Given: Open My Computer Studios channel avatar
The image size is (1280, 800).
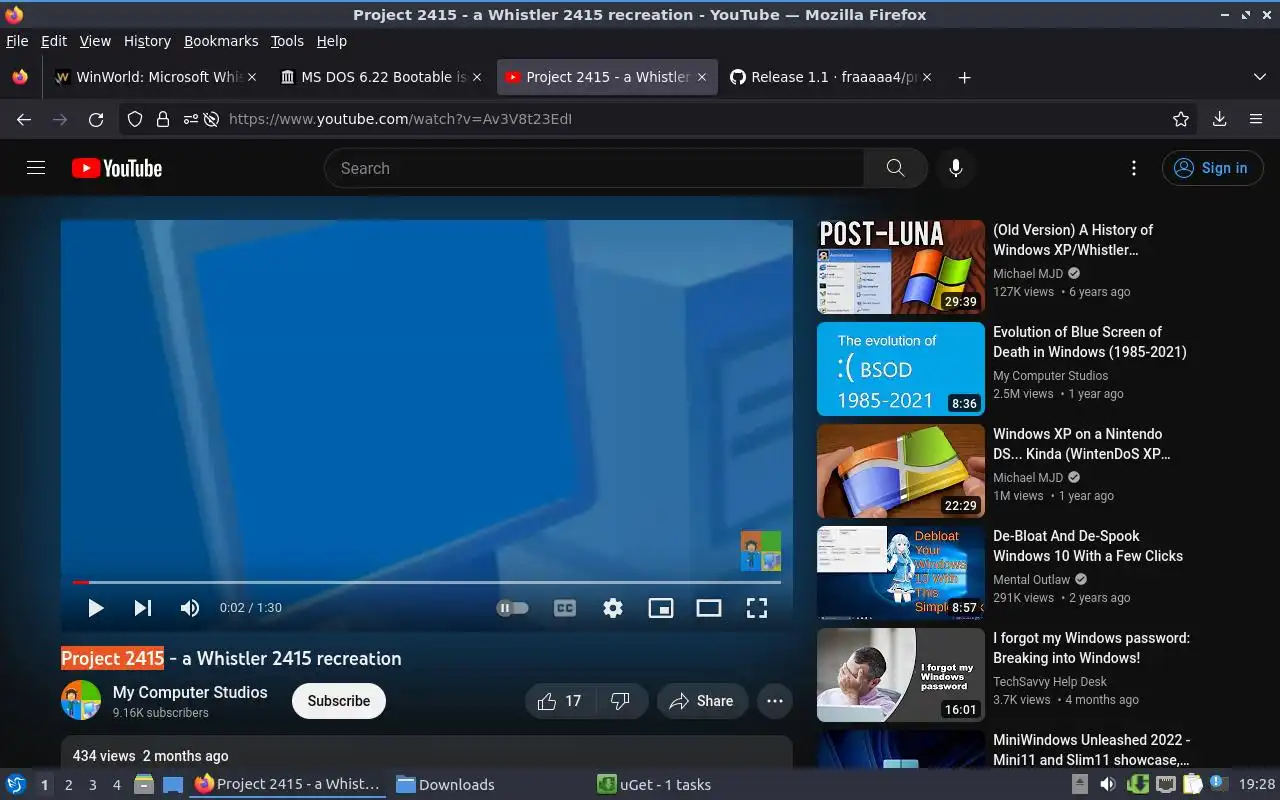Looking at the screenshot, I should pos(81,701).
